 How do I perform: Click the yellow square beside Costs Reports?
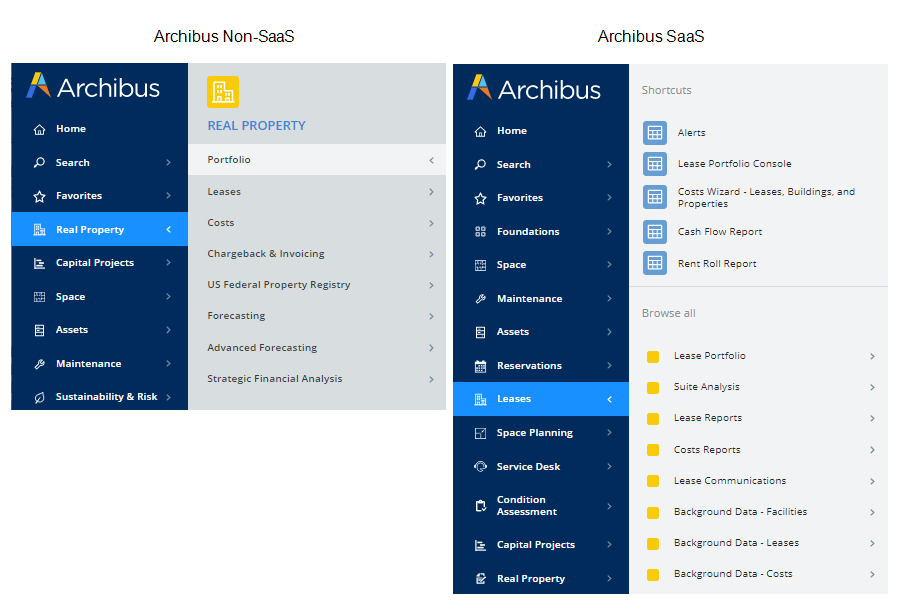click(x=653, y=450)
